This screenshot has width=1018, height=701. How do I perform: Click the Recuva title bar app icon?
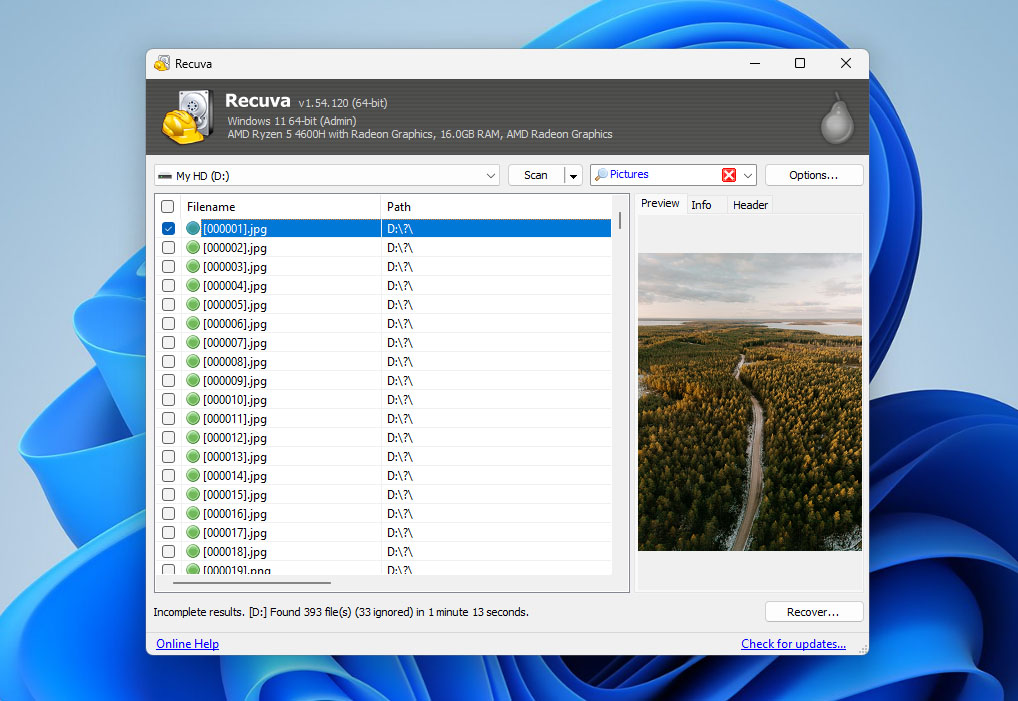pos(162,64)
